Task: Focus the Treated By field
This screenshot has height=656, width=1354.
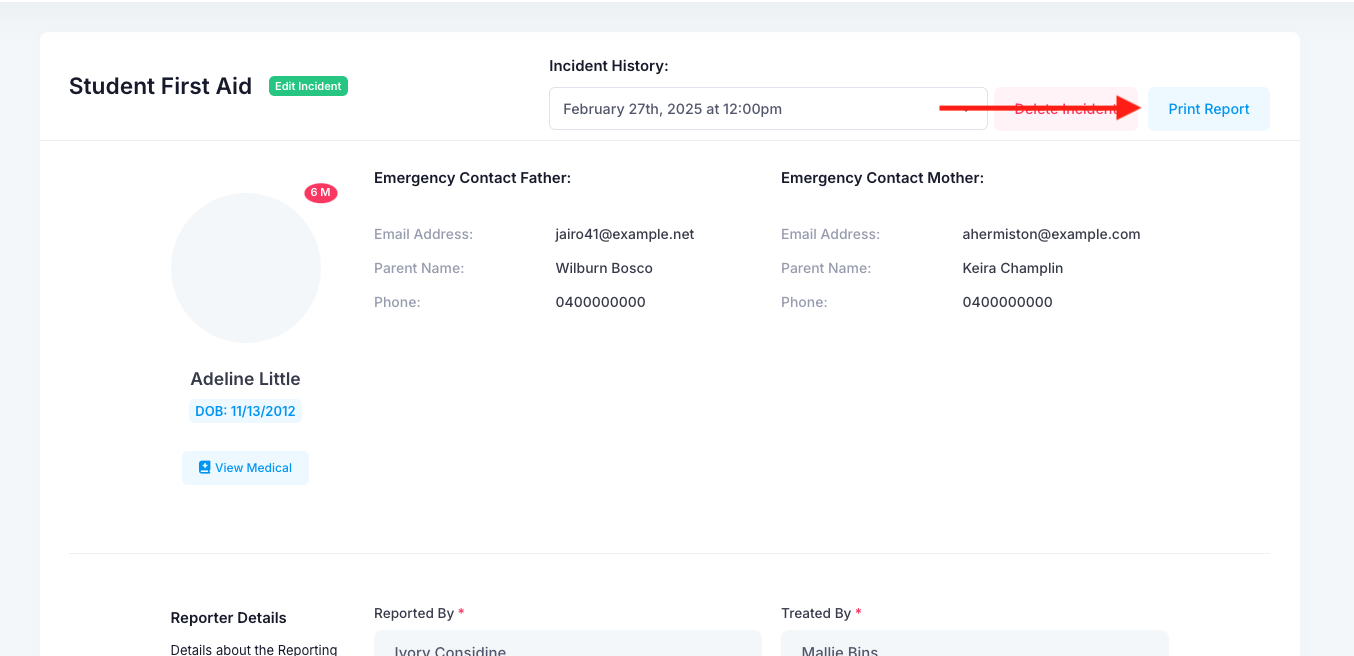Action: 974,644
